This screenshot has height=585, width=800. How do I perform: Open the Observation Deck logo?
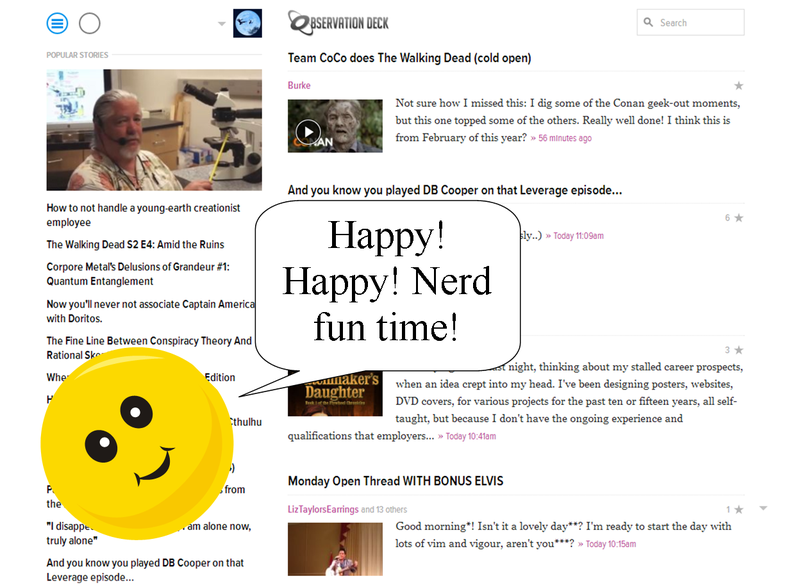pyautogui.click(x=338, y=23)
